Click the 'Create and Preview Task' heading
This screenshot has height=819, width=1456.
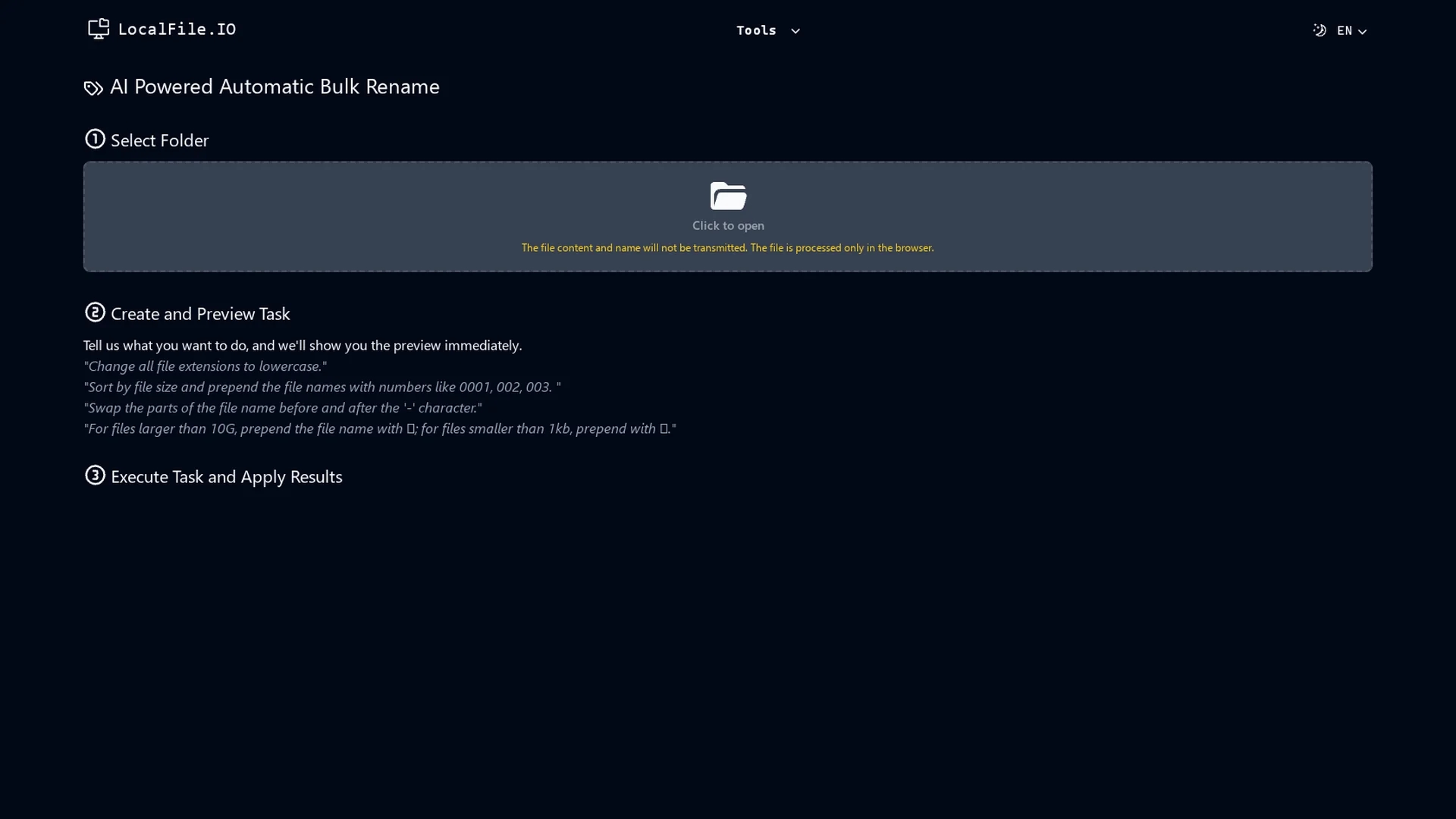point(200,314)
